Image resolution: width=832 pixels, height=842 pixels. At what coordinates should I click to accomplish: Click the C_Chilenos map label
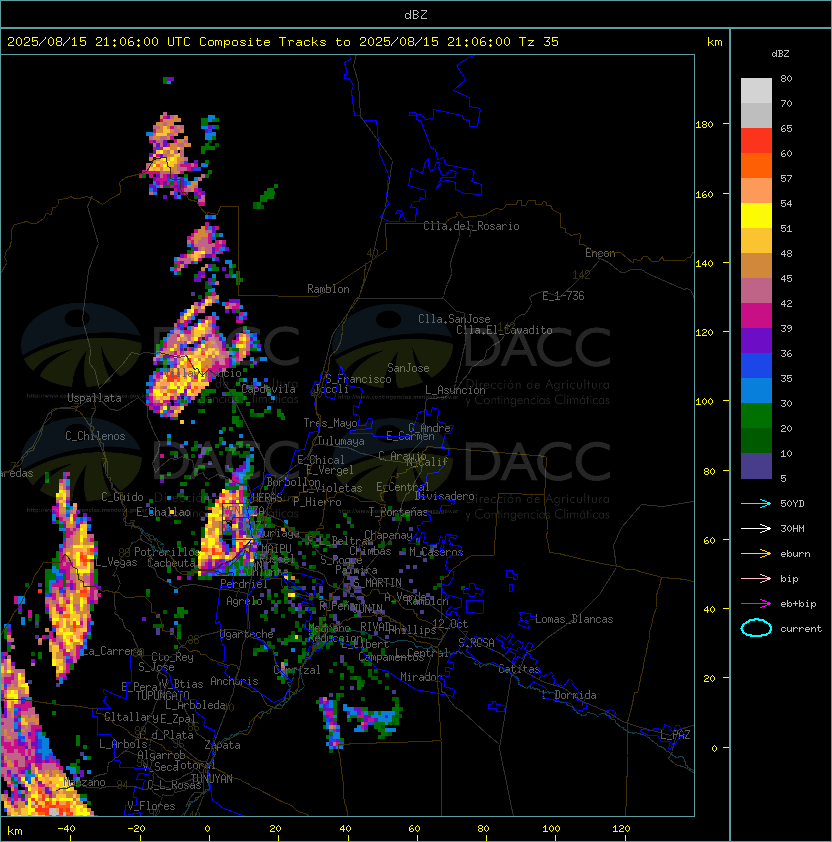[95, 436]
